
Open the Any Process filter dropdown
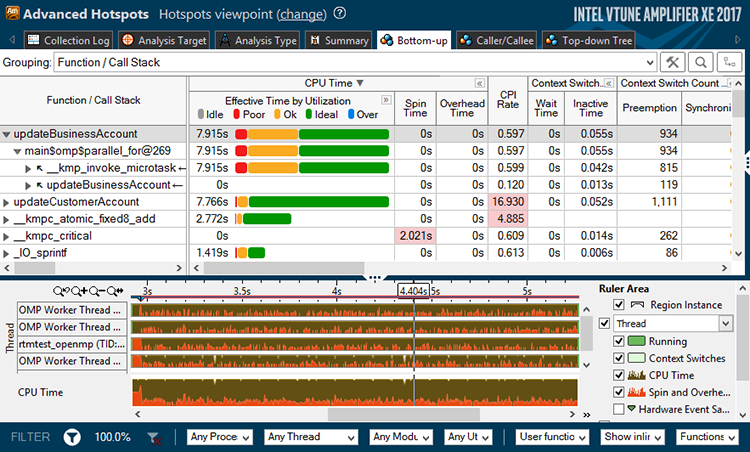[x=220, y=437]
